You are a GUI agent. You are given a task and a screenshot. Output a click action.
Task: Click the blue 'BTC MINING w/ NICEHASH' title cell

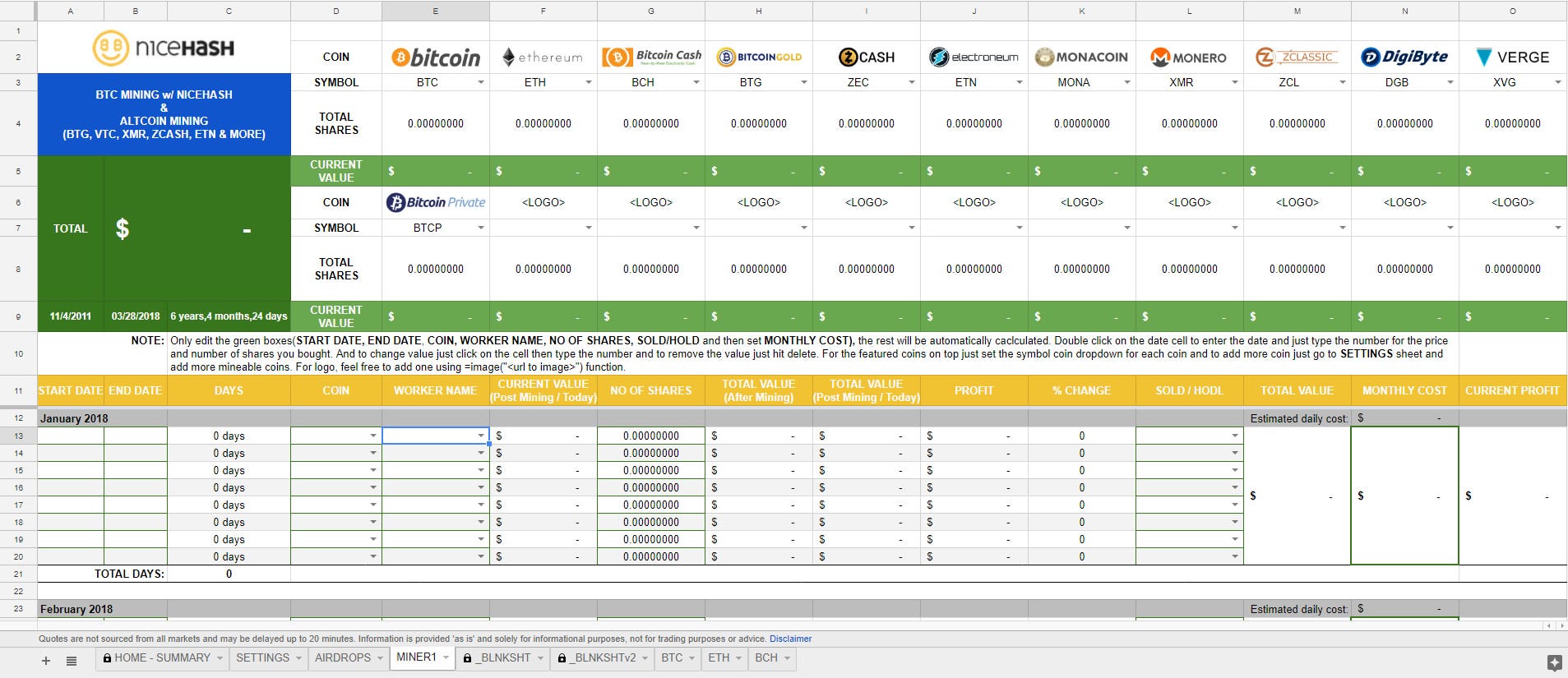pyautogui.click(x=164, y=114)
